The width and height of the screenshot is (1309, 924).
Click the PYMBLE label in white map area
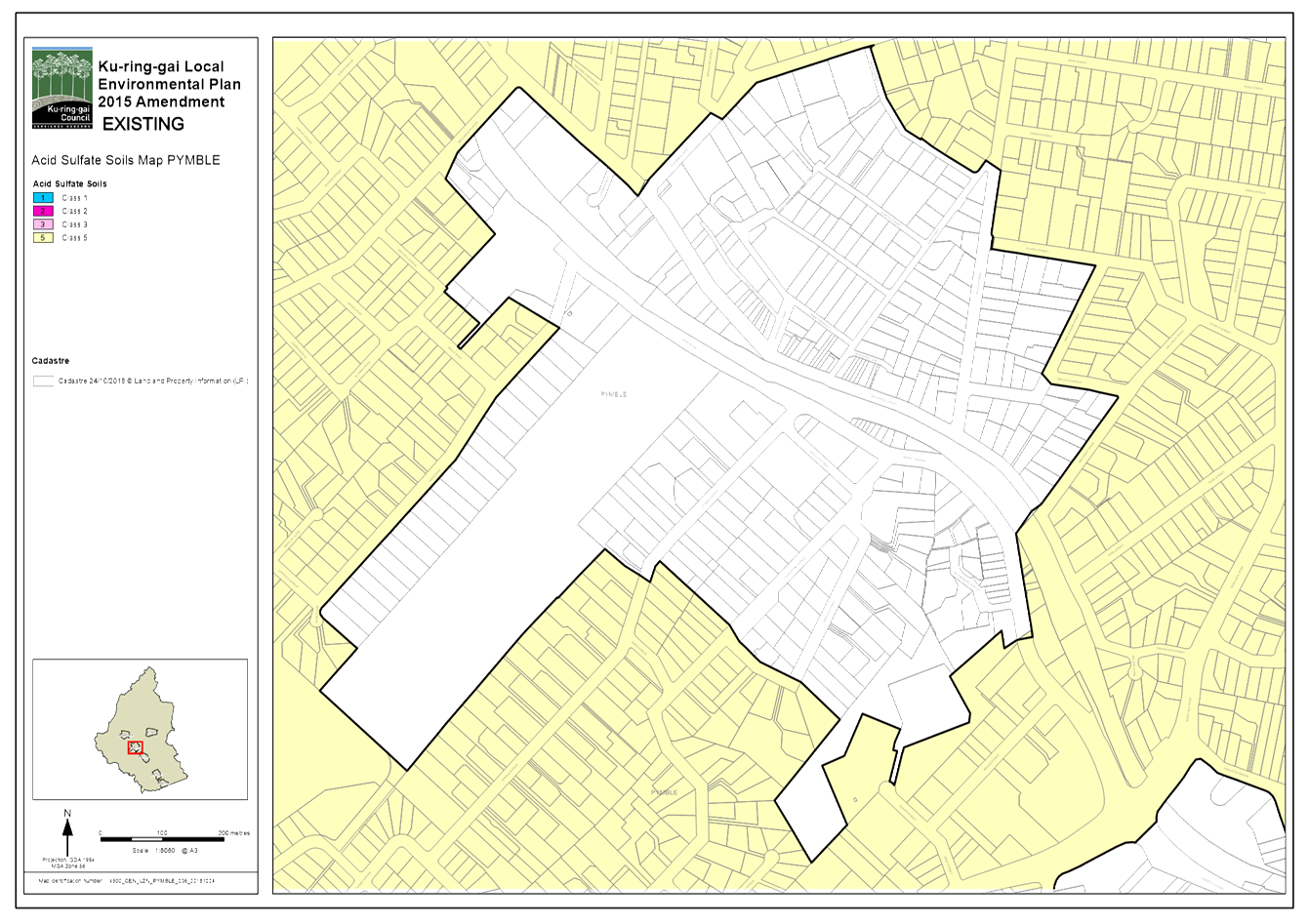(x=613, y=394)
